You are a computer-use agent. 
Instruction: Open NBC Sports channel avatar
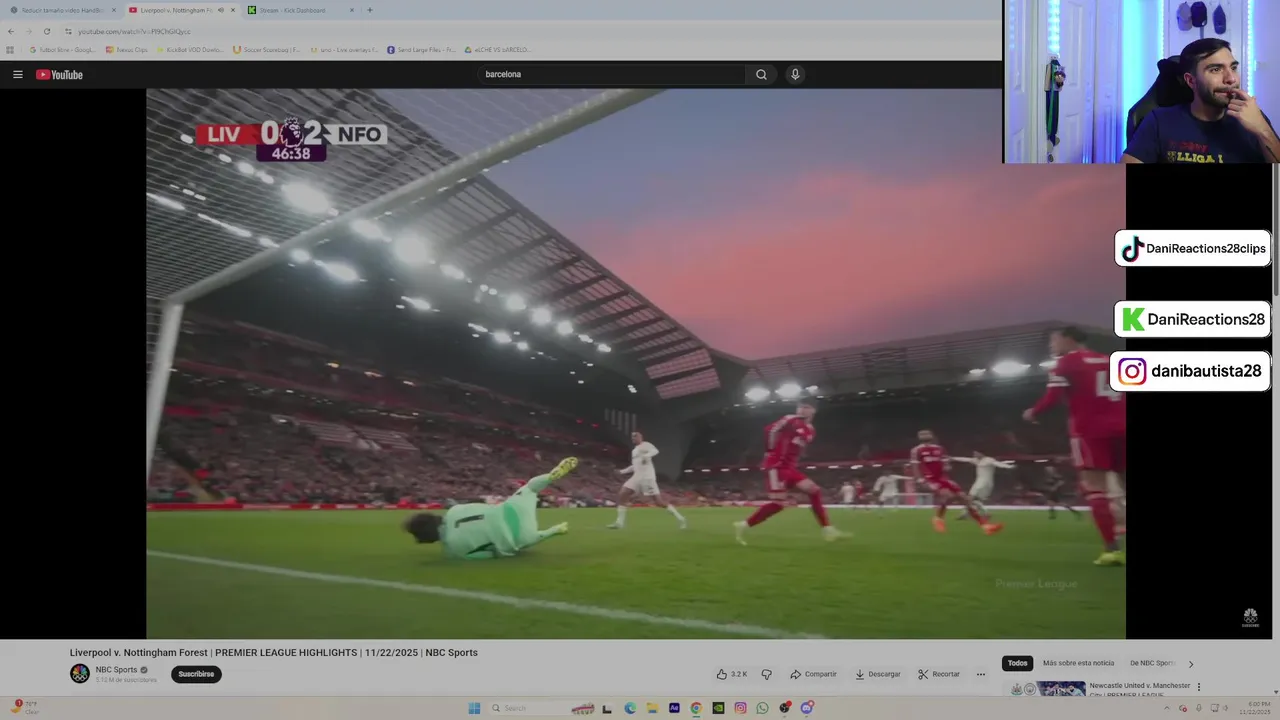[80, 674]
